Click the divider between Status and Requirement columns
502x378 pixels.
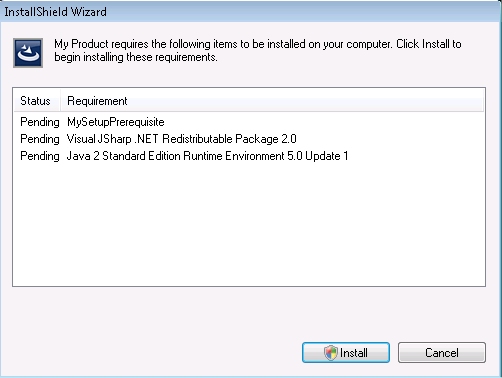pyautogui.click(x=60, y=101)
